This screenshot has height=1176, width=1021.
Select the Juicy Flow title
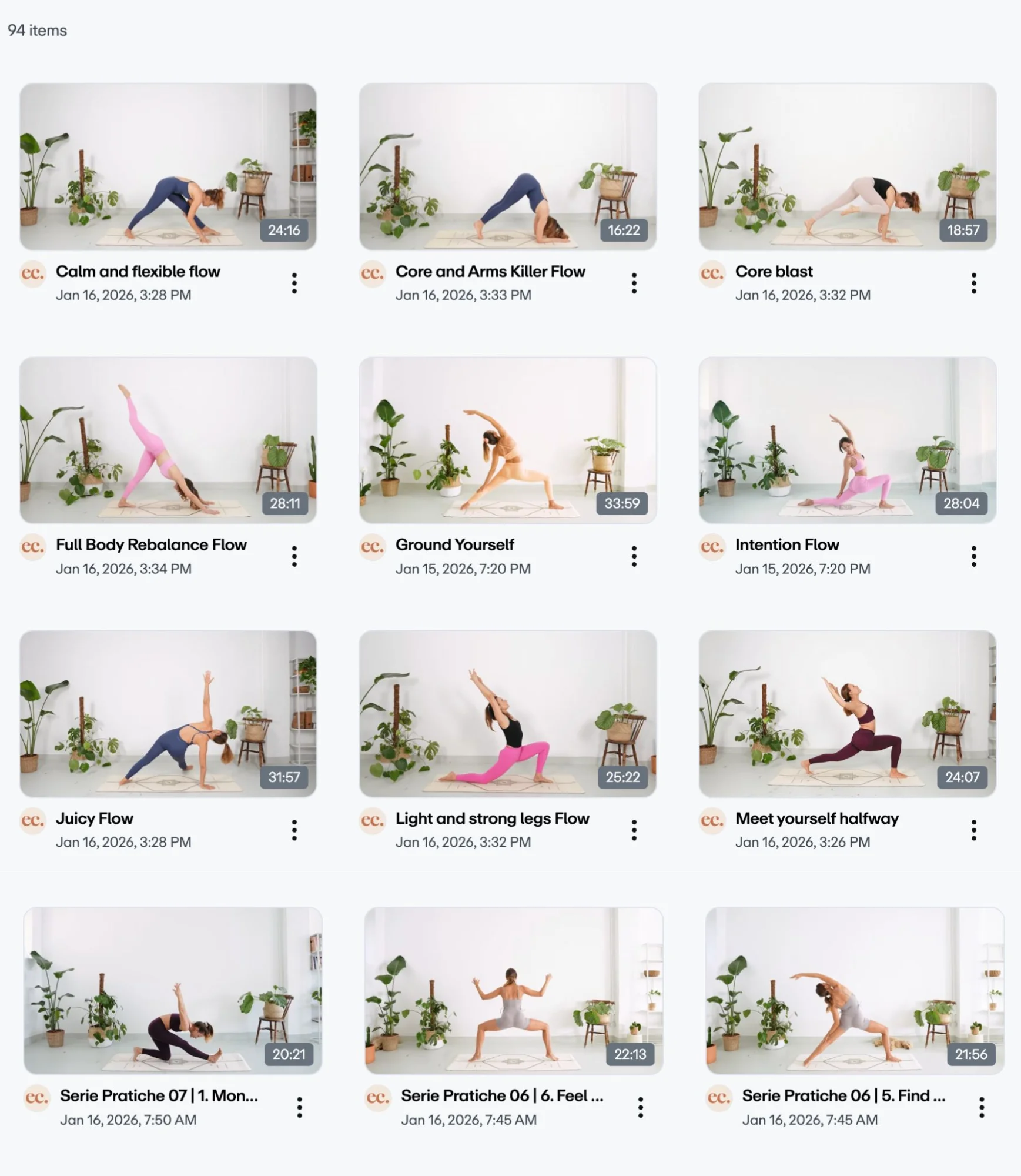(95, 818)
